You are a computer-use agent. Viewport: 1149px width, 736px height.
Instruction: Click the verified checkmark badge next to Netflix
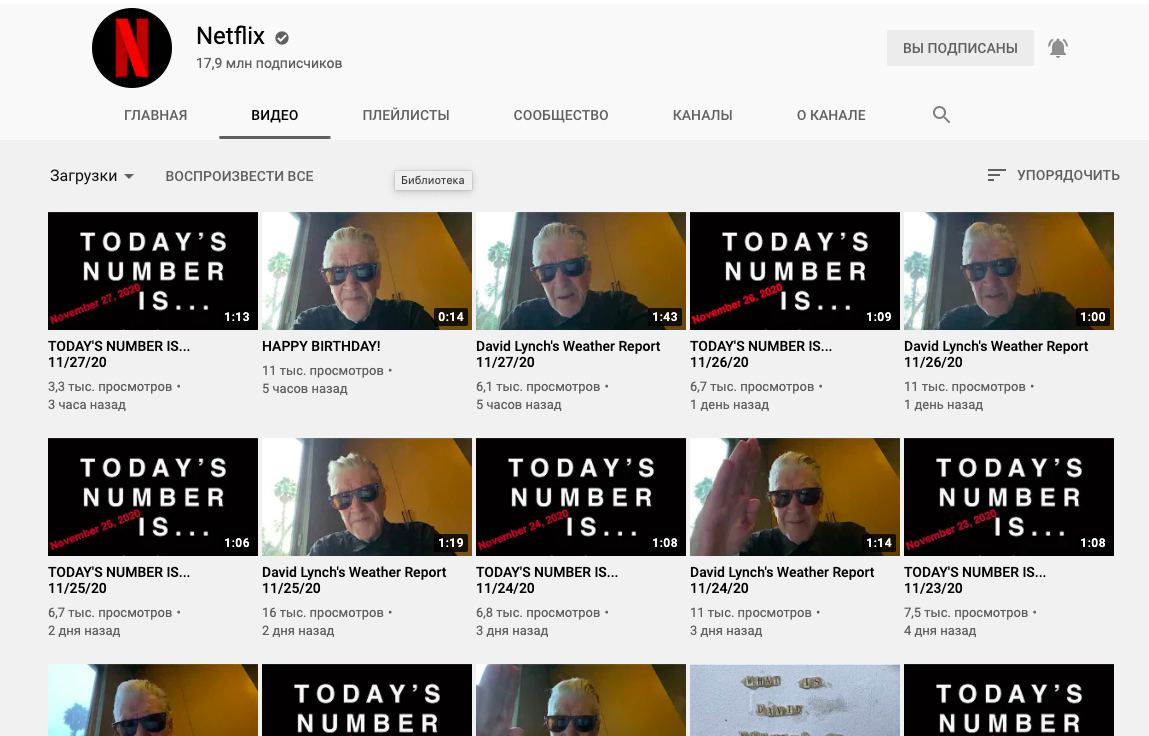[x=282, y=37]
